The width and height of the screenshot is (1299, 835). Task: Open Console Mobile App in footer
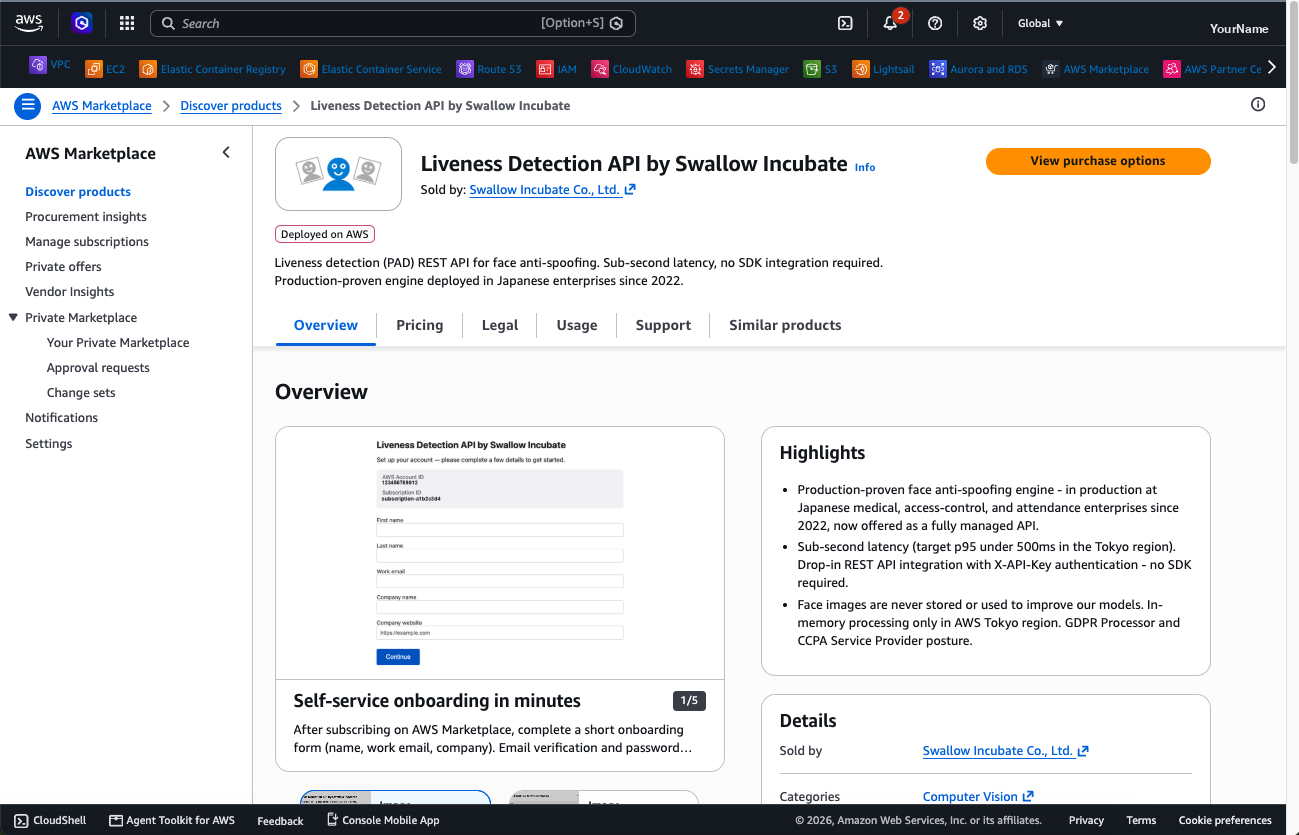point(383,820)
